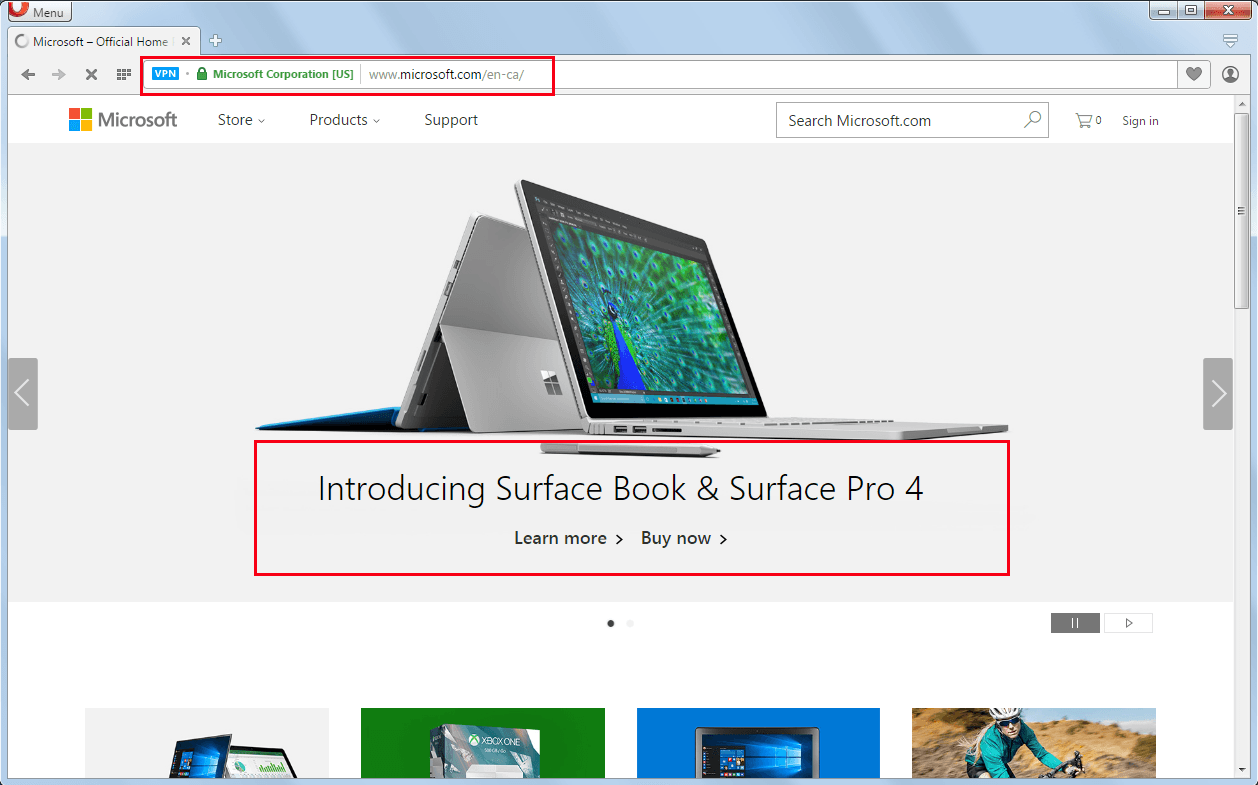Open the Windows 10 devices tile

pyautogui.click(x=207, y=742)
